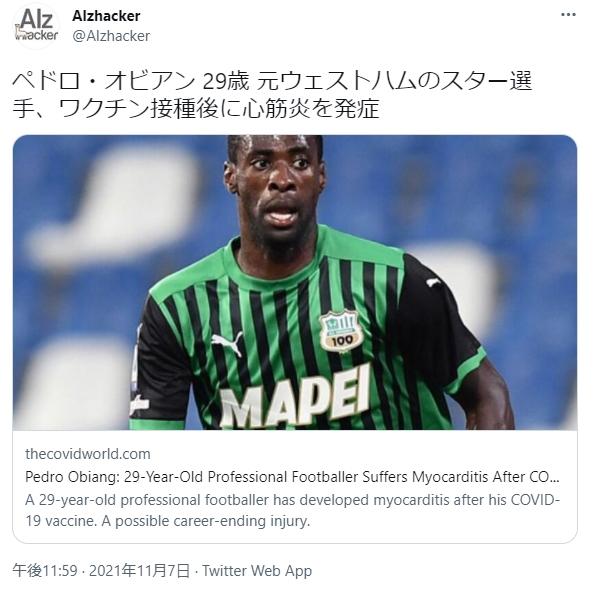Open the Twitter Web App source link

(x=257, y=571)
